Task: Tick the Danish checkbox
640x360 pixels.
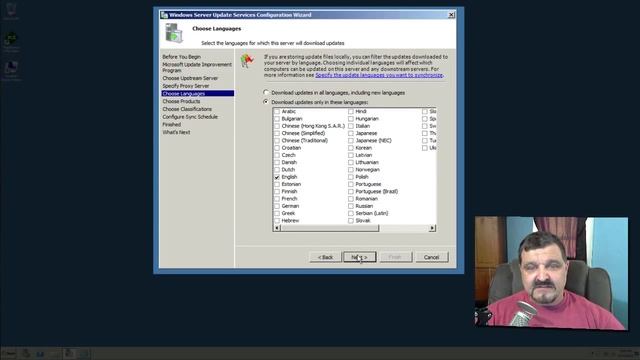Action: pos(277,162)
